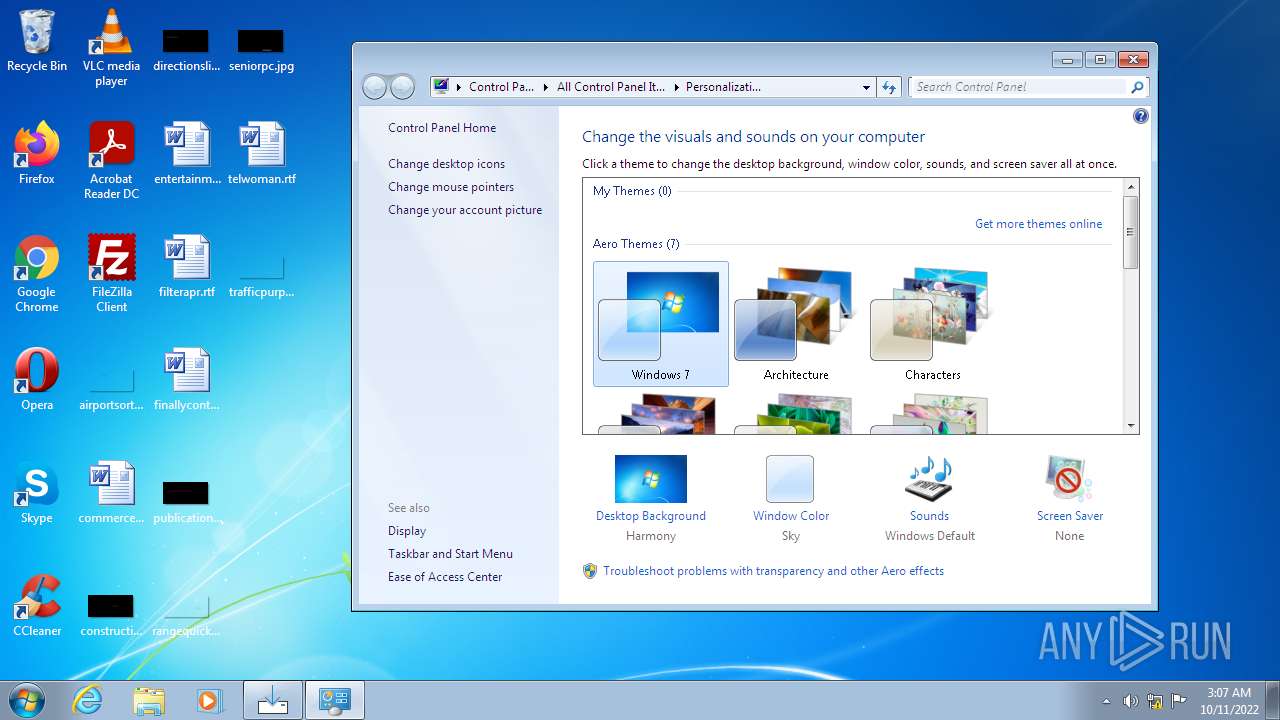Open Ease of Access Center link
The width and height of the screenshot is (1280, 720).
click(x=445, y=577)
